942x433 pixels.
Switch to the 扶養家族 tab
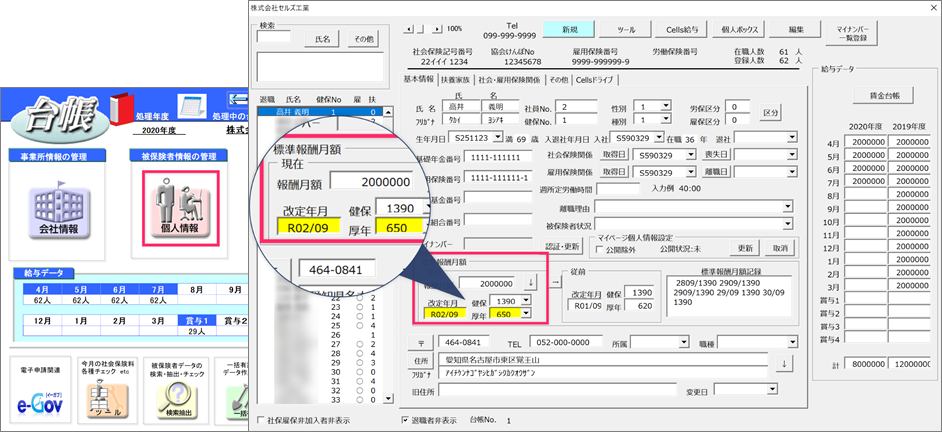pos(457,80)
